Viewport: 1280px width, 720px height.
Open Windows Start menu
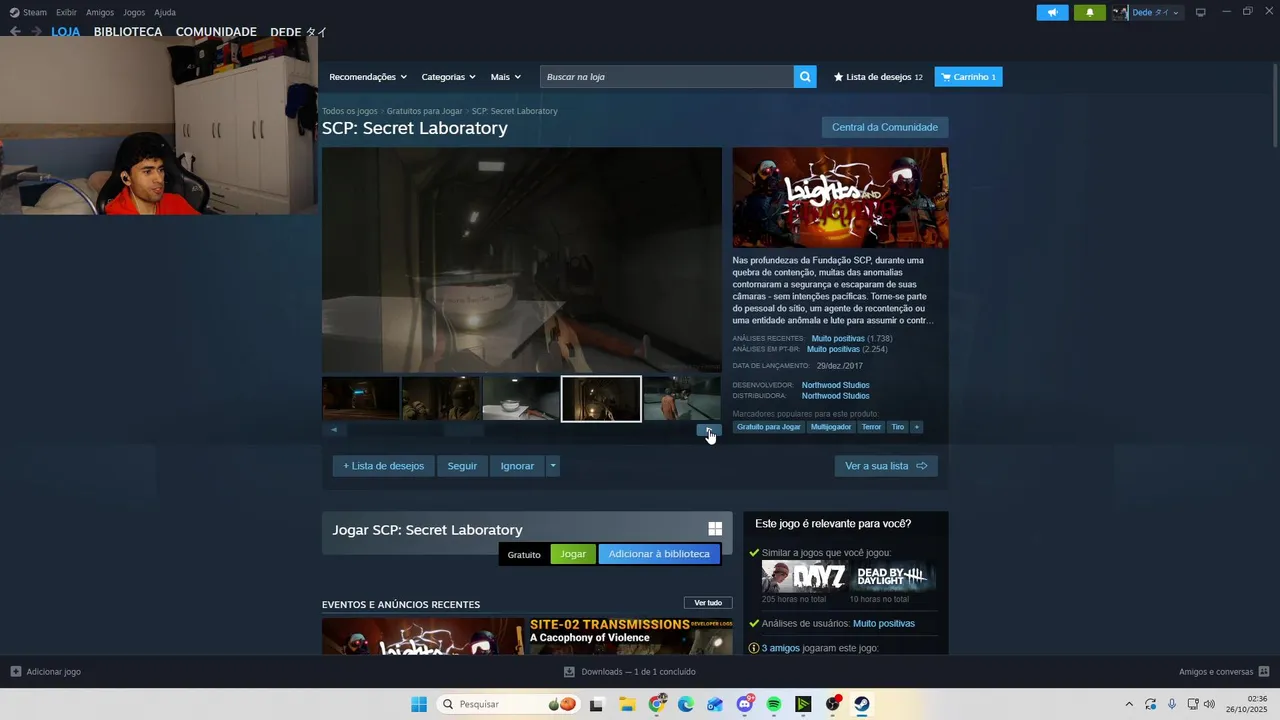pos(419,704)
